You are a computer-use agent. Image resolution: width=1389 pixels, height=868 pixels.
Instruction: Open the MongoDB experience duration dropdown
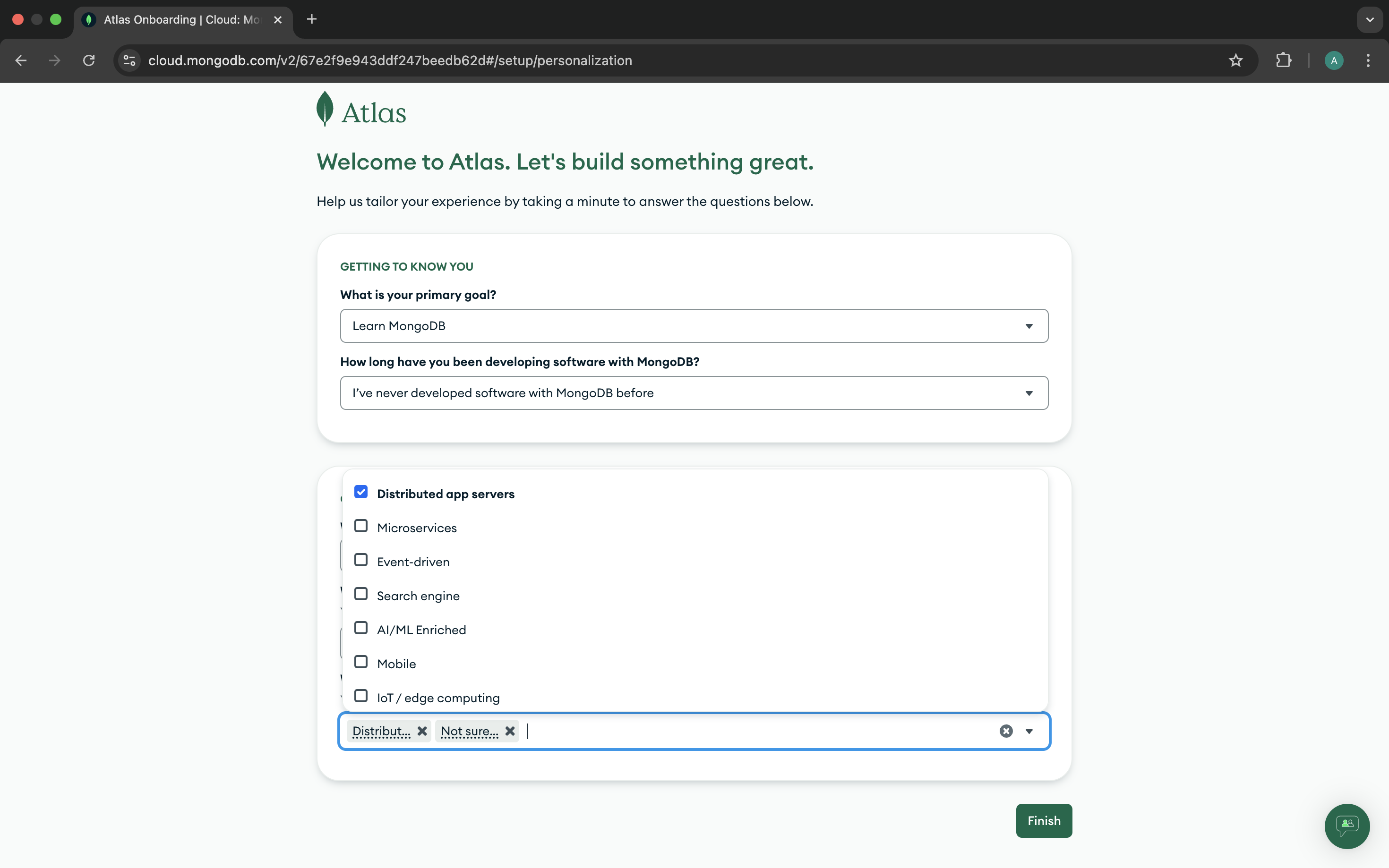pyautogui.click(x=694, y=393)
